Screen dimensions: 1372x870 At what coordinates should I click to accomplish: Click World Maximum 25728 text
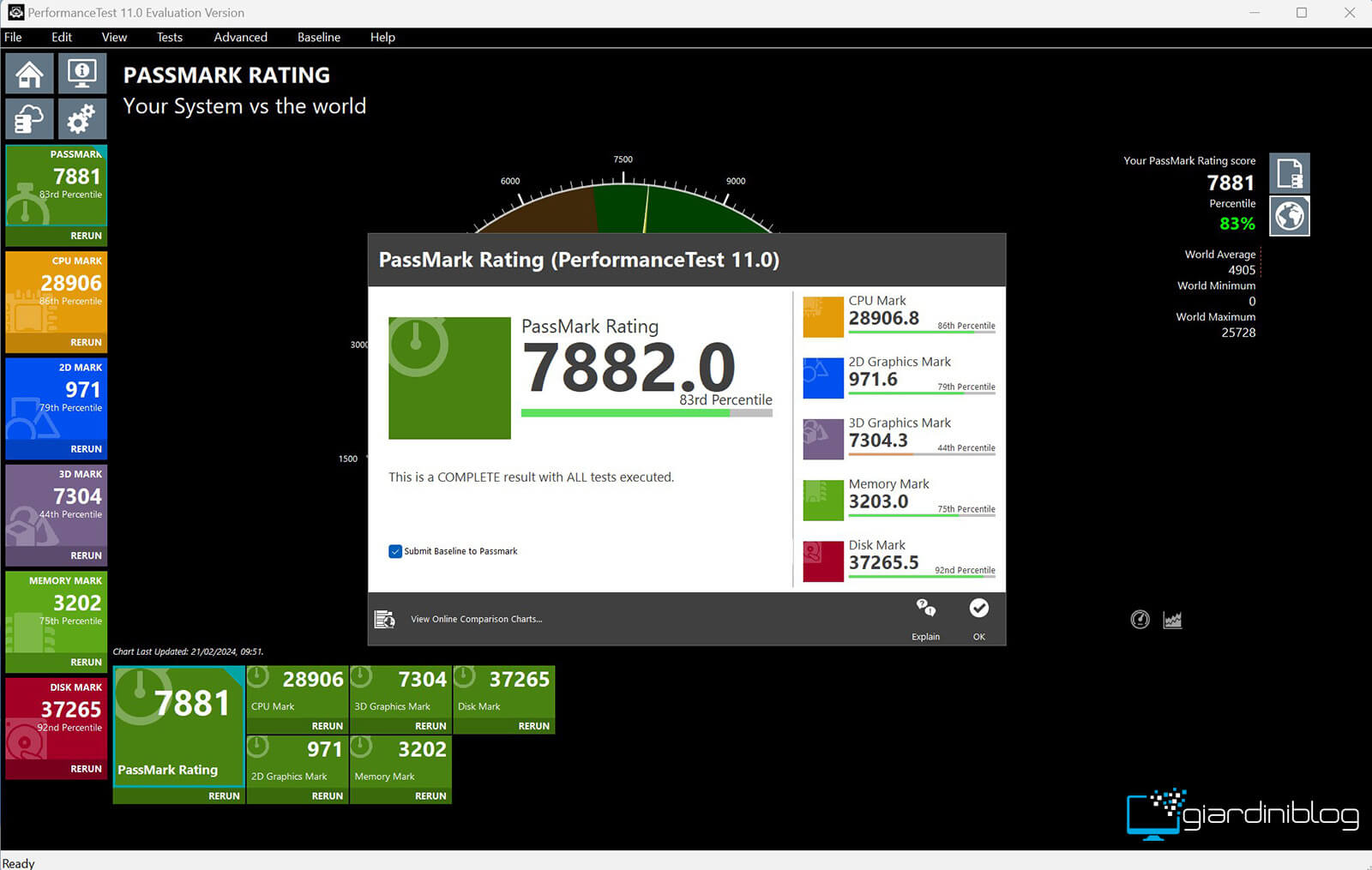coord(1216,325)
